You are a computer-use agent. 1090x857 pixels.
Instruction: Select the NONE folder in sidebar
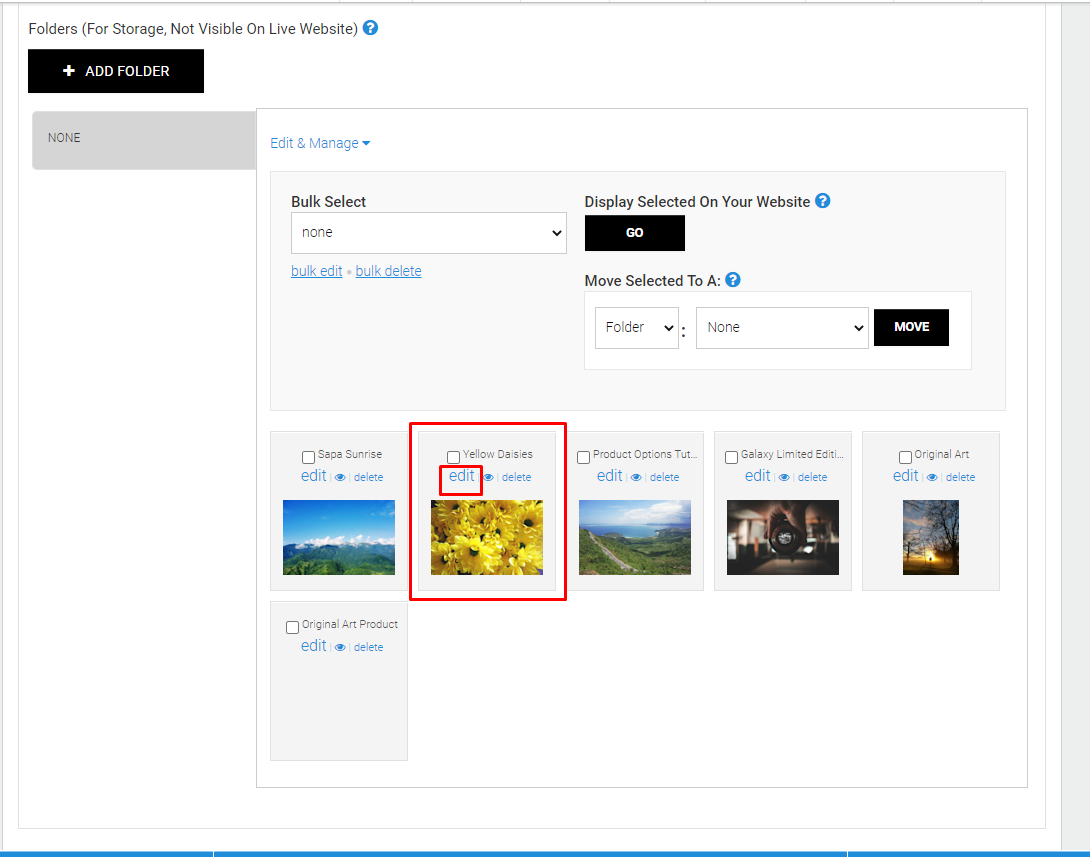click(x=143, y=138)
